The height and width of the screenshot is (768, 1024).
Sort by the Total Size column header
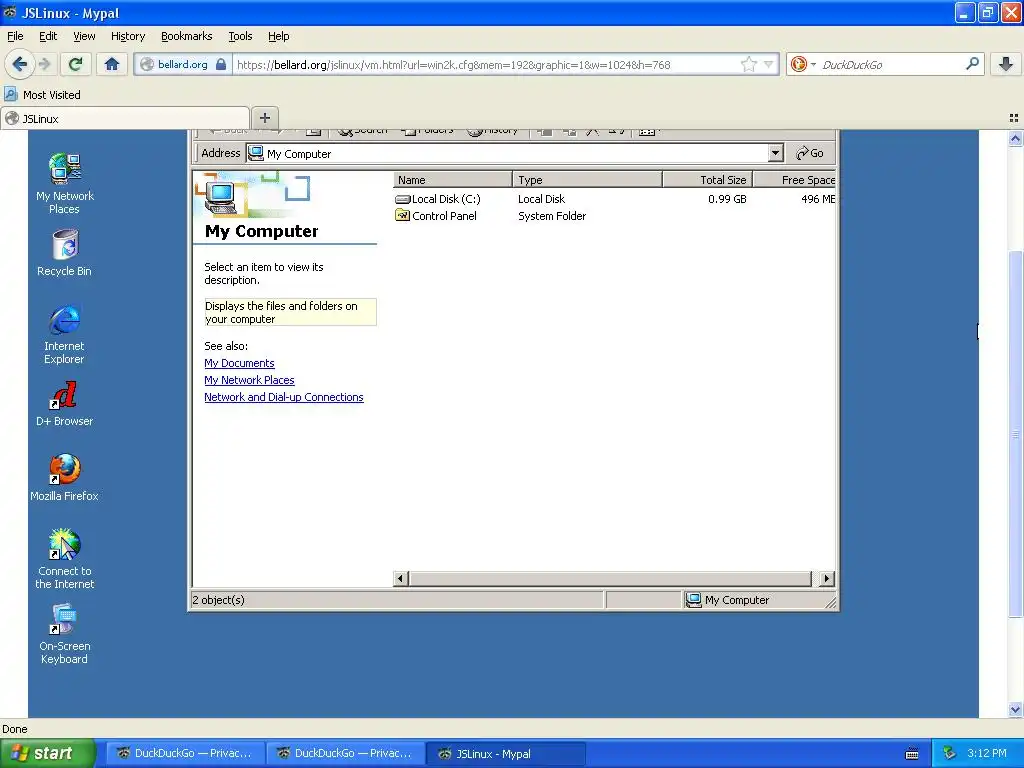coord(708,180)
